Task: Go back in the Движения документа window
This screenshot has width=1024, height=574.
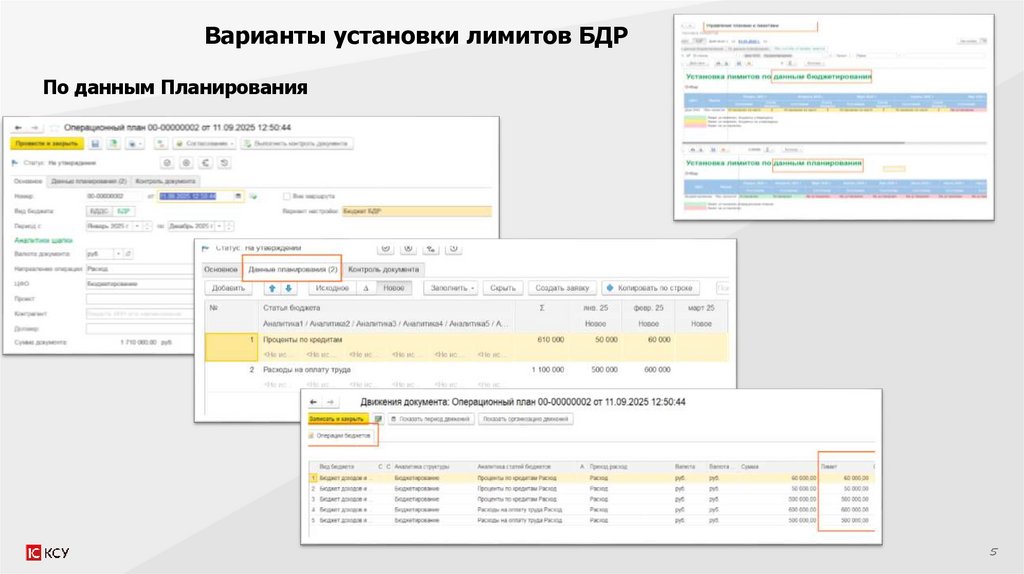Action: 313,402
